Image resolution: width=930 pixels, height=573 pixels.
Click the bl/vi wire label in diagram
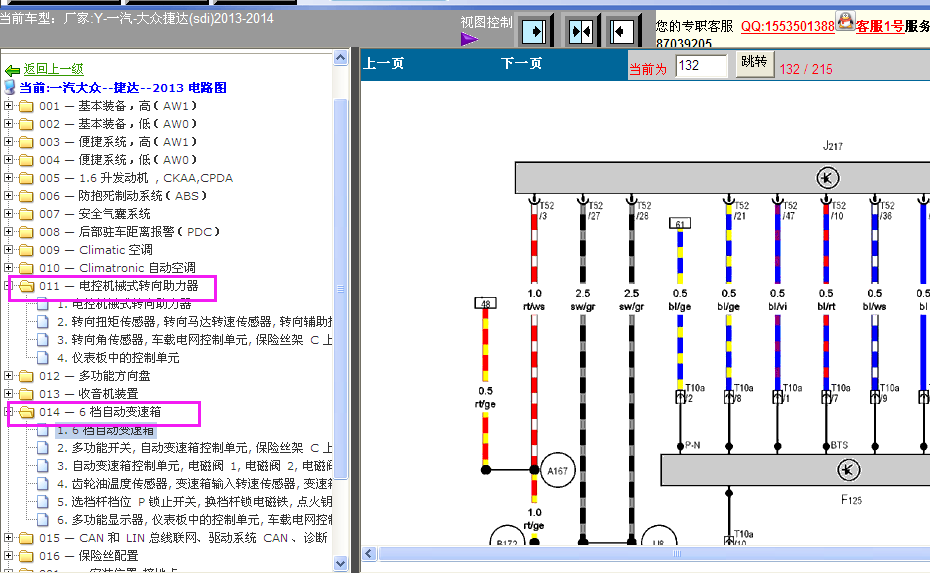(777, 307)
